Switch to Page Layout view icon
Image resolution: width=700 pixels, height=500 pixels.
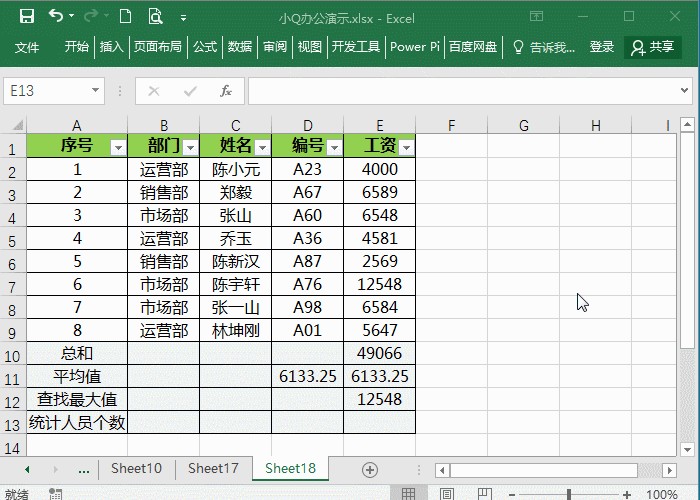pos(445,494)
